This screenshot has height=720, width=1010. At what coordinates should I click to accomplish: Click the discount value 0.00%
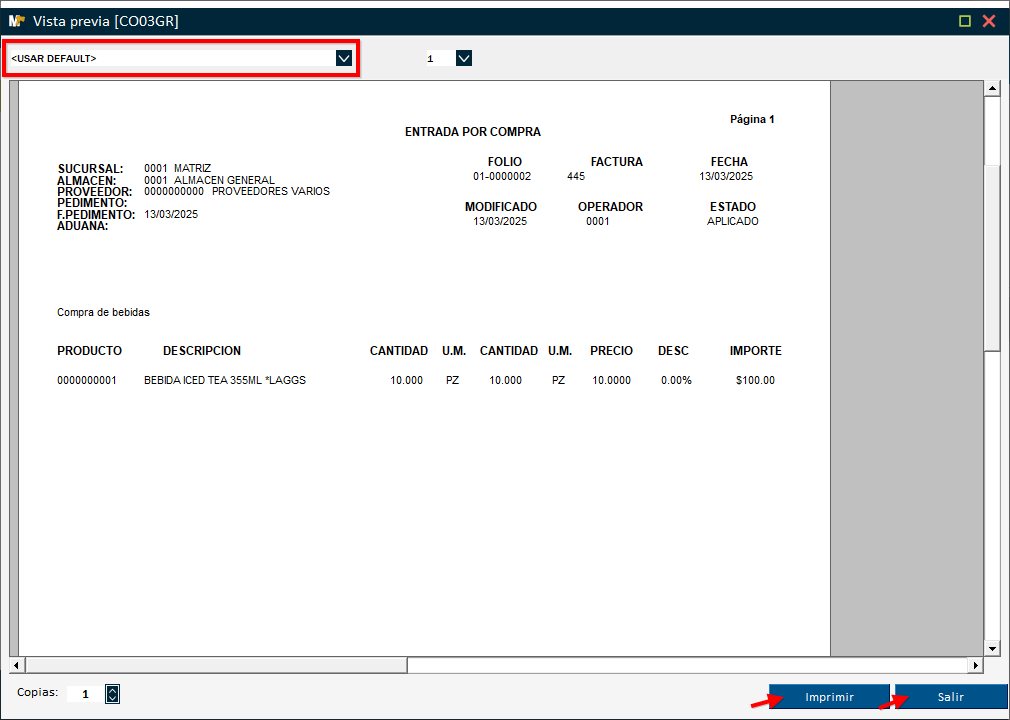point(676,381)
